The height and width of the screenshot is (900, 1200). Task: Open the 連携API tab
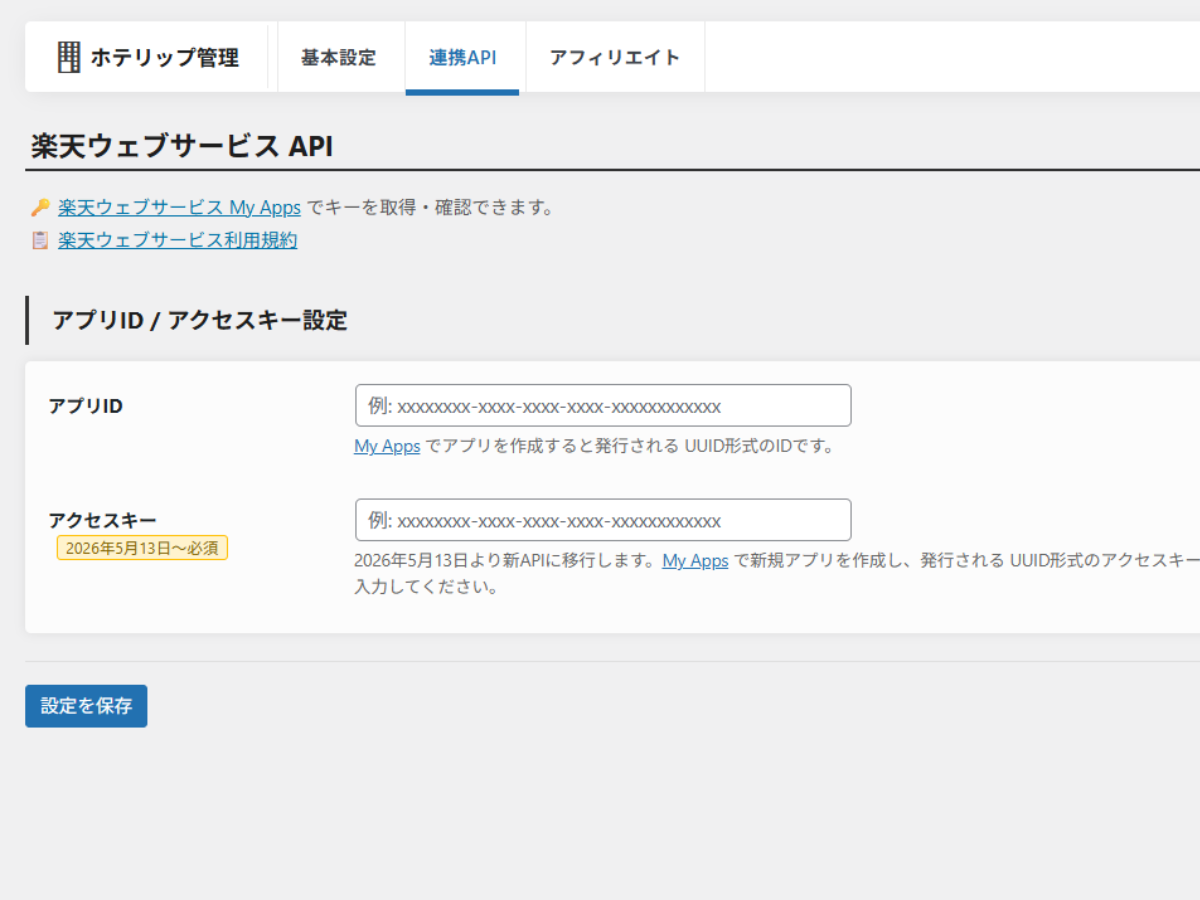[x=464, y=57]
